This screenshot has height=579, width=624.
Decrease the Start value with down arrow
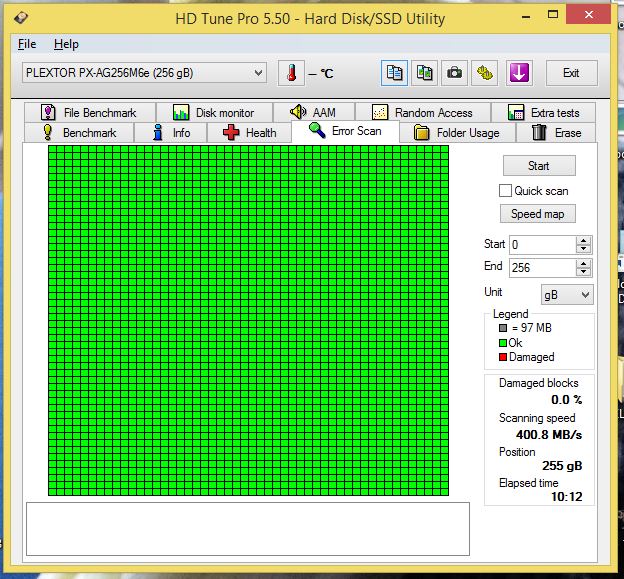[x=583, y=249]
